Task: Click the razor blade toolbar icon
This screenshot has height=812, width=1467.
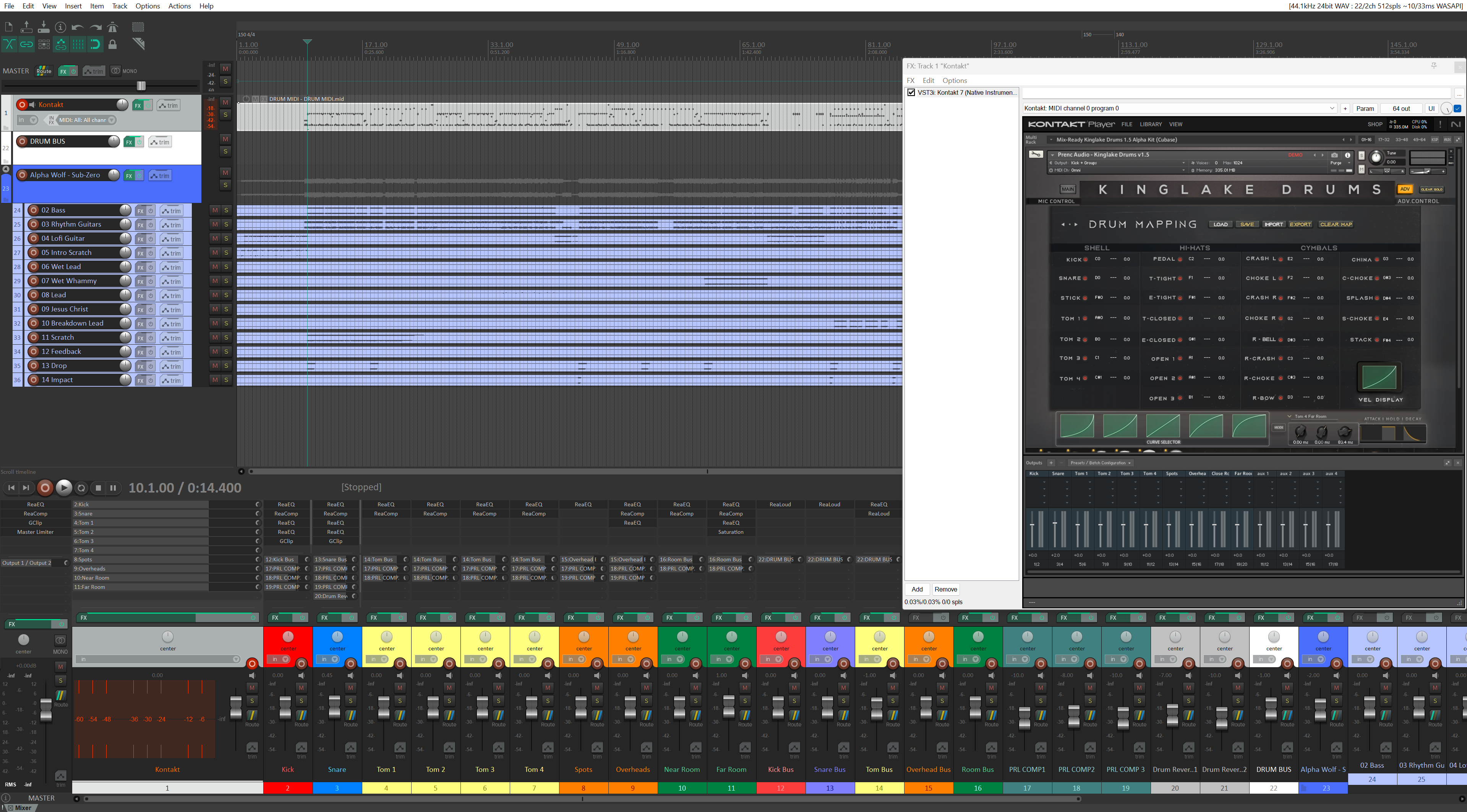Action: pyautogui.click(x=138, y=44)
